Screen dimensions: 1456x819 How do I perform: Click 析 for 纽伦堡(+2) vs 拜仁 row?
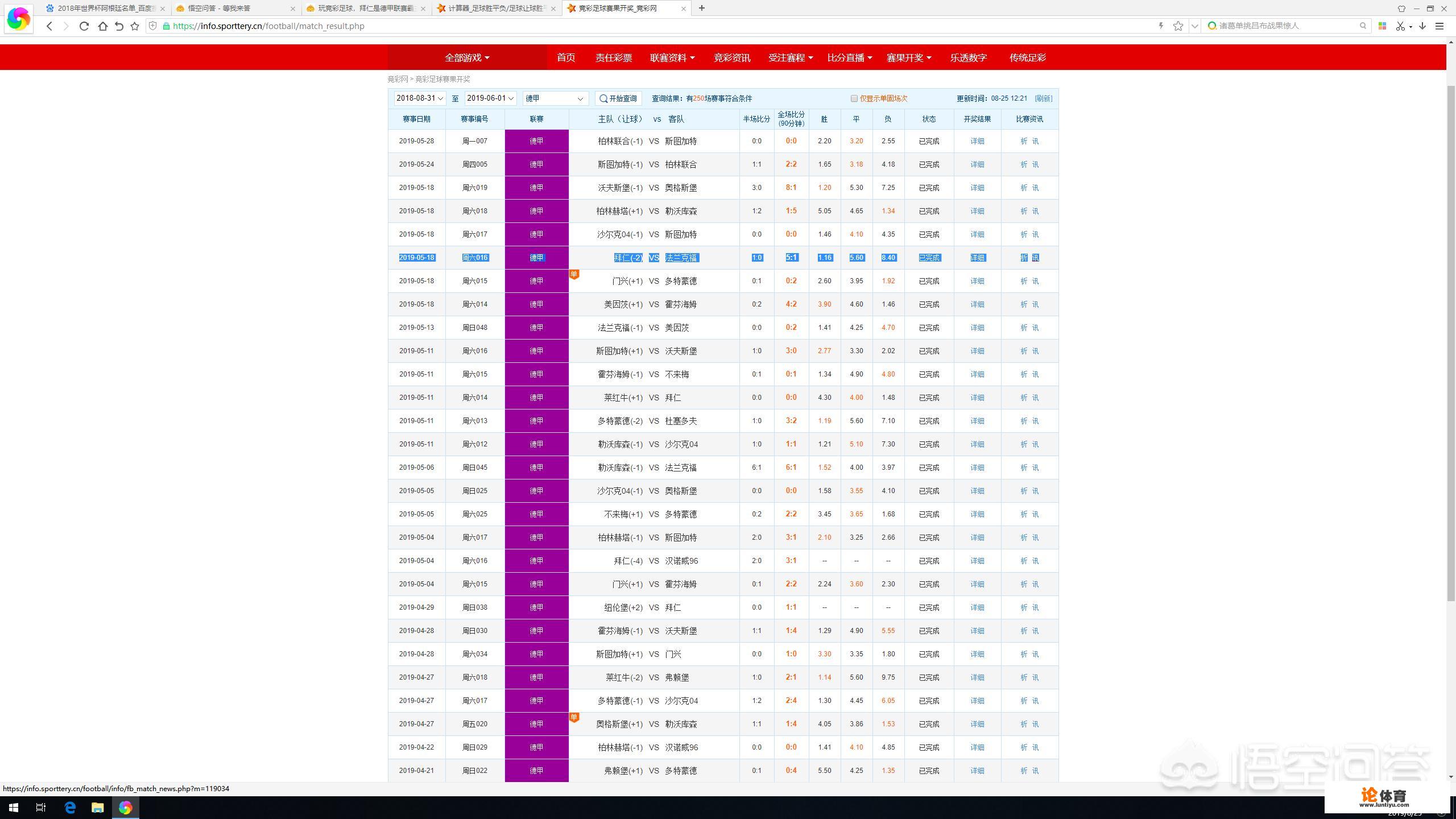click(1024, 607)
